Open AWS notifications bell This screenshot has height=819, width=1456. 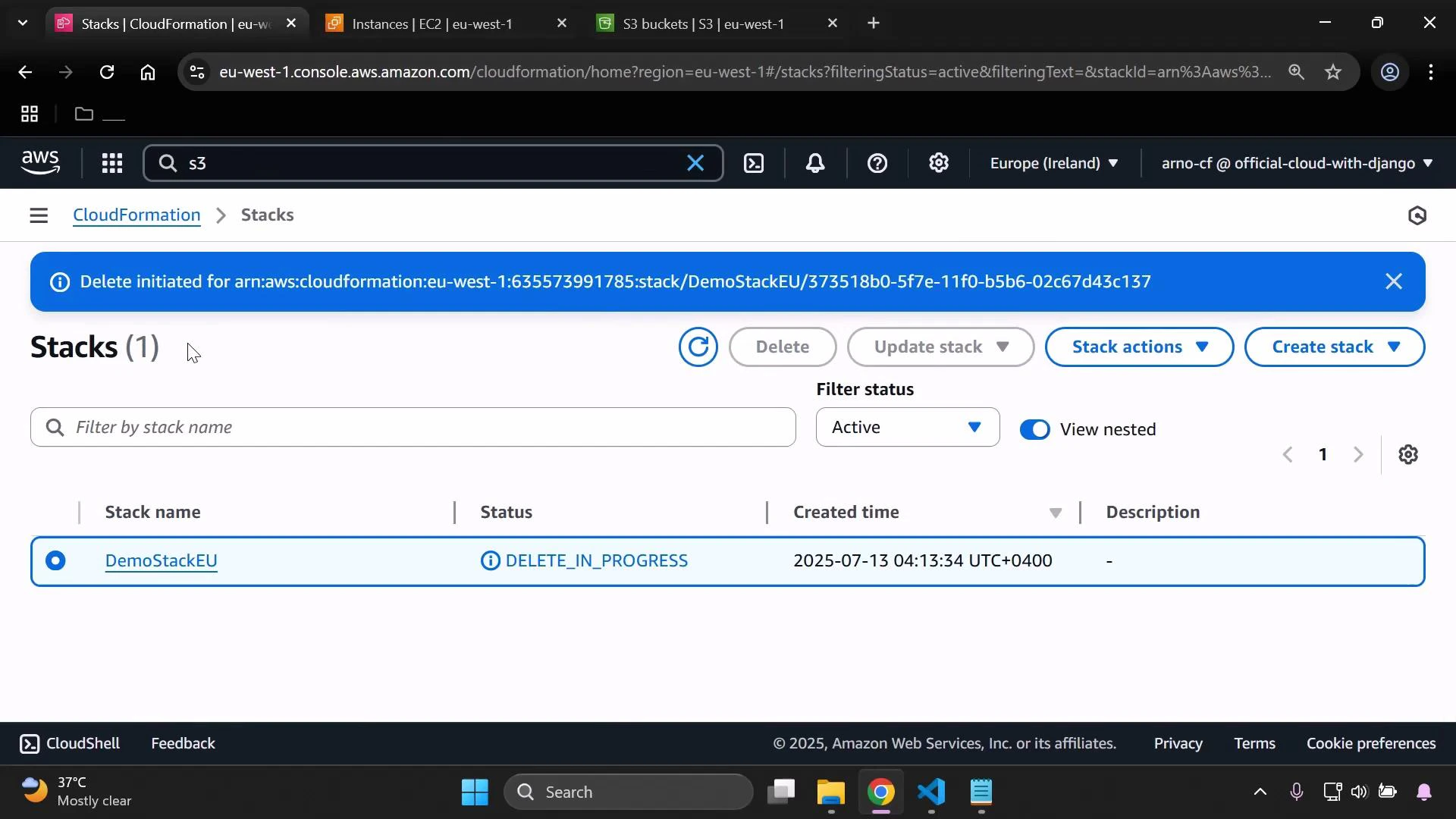click(x=814, y=163)
